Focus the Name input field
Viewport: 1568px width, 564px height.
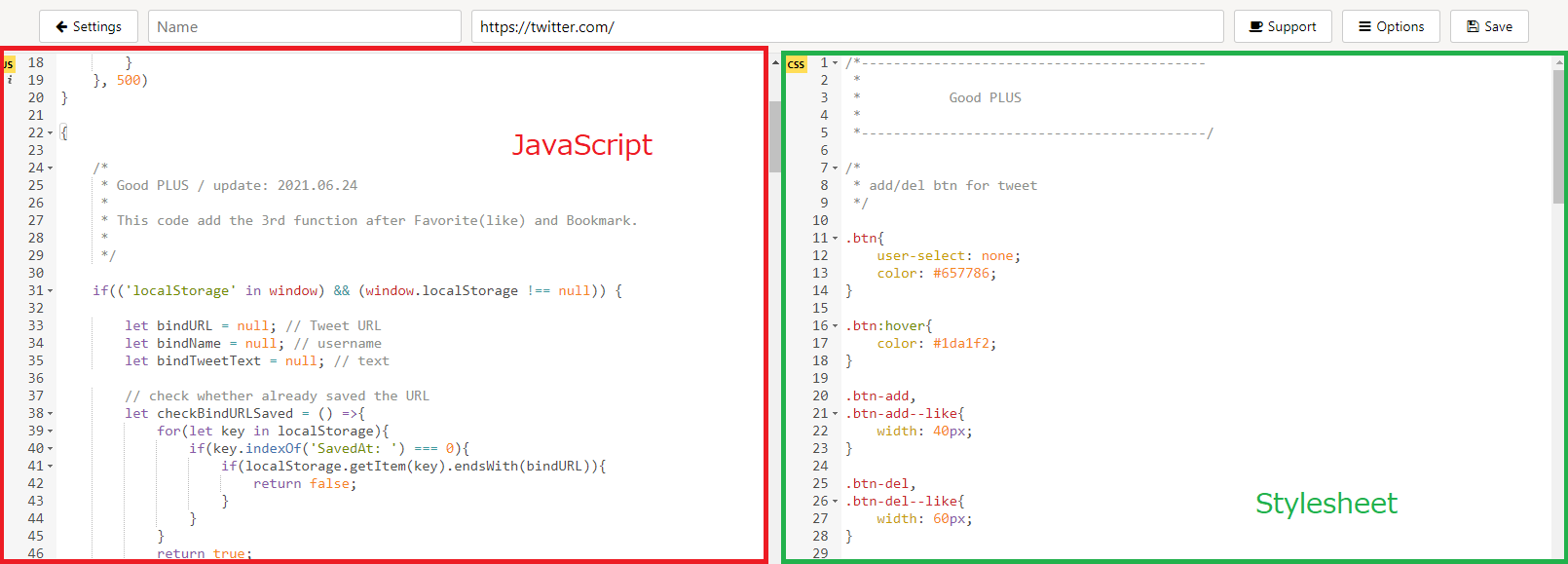pyautogui.click(x=304, y=27)
